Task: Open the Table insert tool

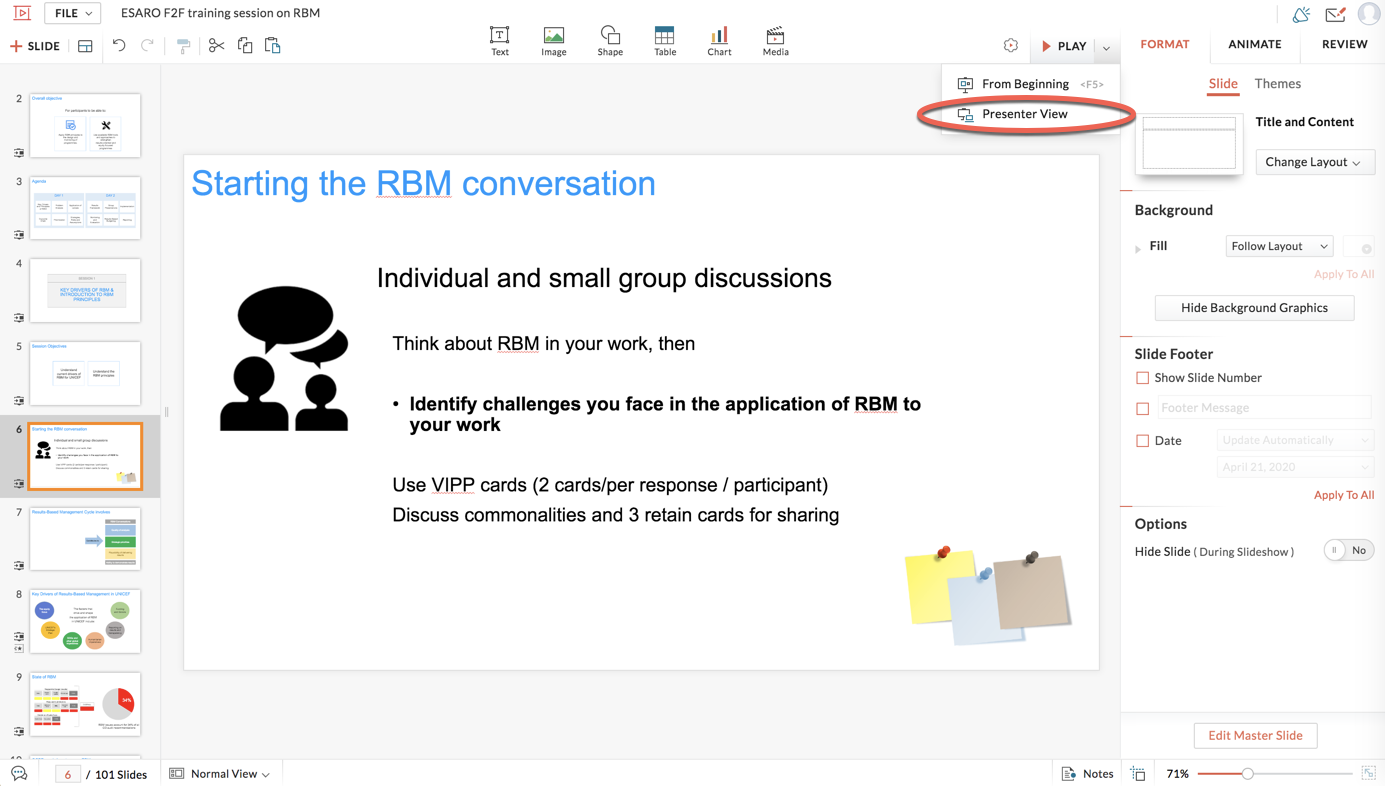Action: tap(664, 41)
